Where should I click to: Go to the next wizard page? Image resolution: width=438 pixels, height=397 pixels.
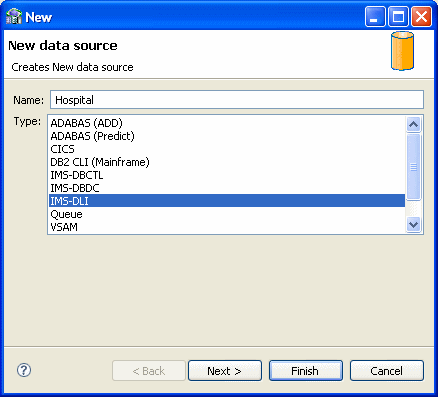pos(225,371)
